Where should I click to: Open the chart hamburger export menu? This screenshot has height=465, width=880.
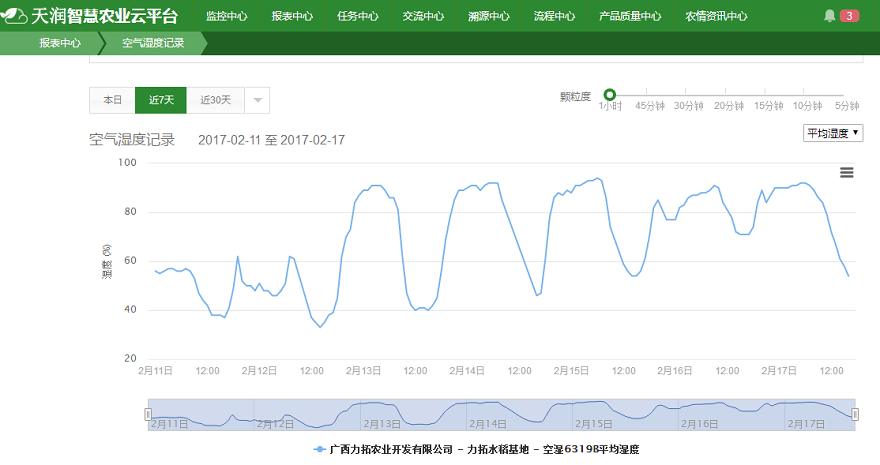[847, 172]
